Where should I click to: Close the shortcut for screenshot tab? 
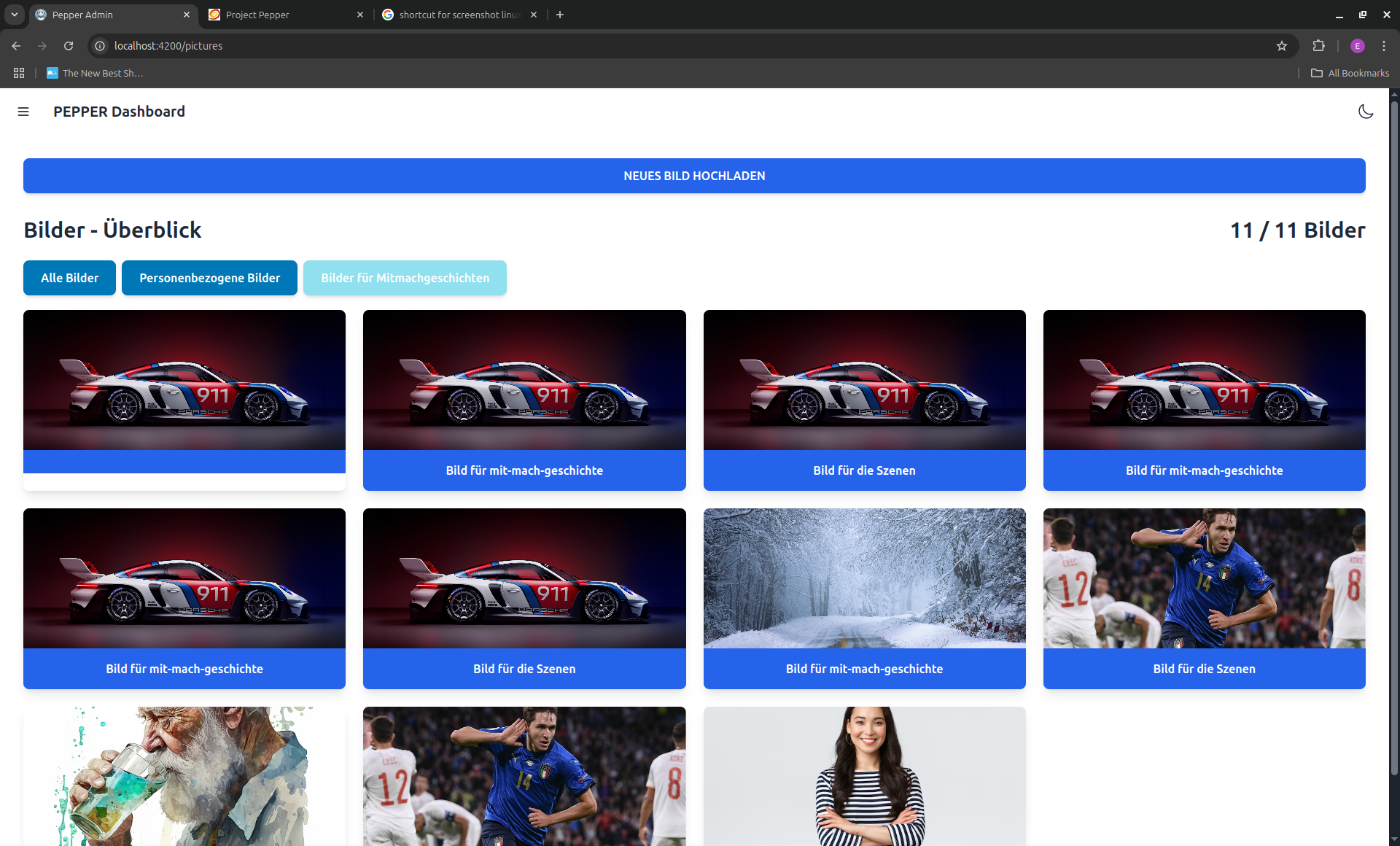[x=534, y=15]
